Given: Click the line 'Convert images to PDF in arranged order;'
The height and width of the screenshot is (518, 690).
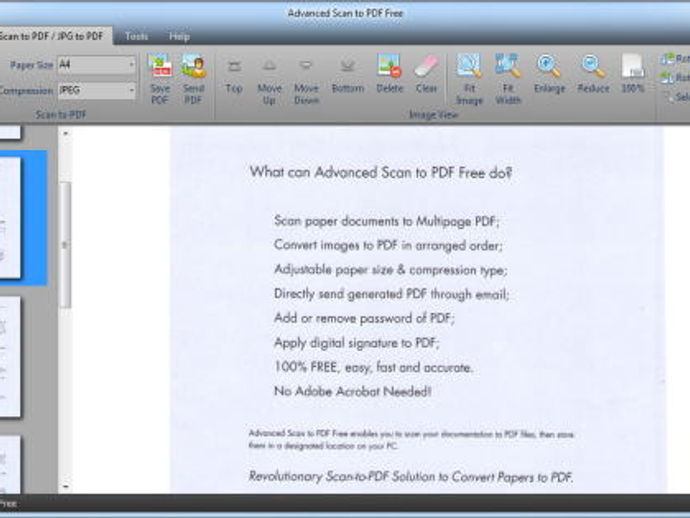Looking at the screenshot, I should click(388, 245).
